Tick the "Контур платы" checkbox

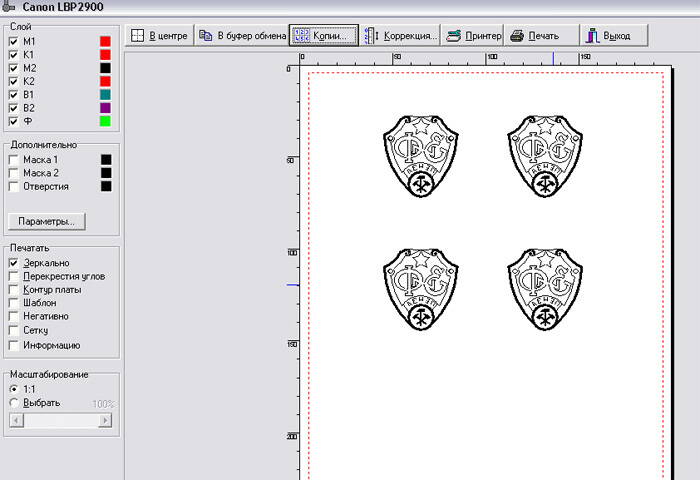click(x=14, y=289)
